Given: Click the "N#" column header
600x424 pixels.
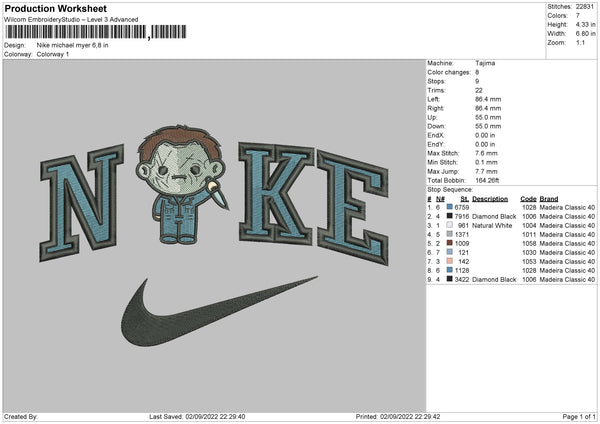Looking at the screenshot, I should [440, 199].
